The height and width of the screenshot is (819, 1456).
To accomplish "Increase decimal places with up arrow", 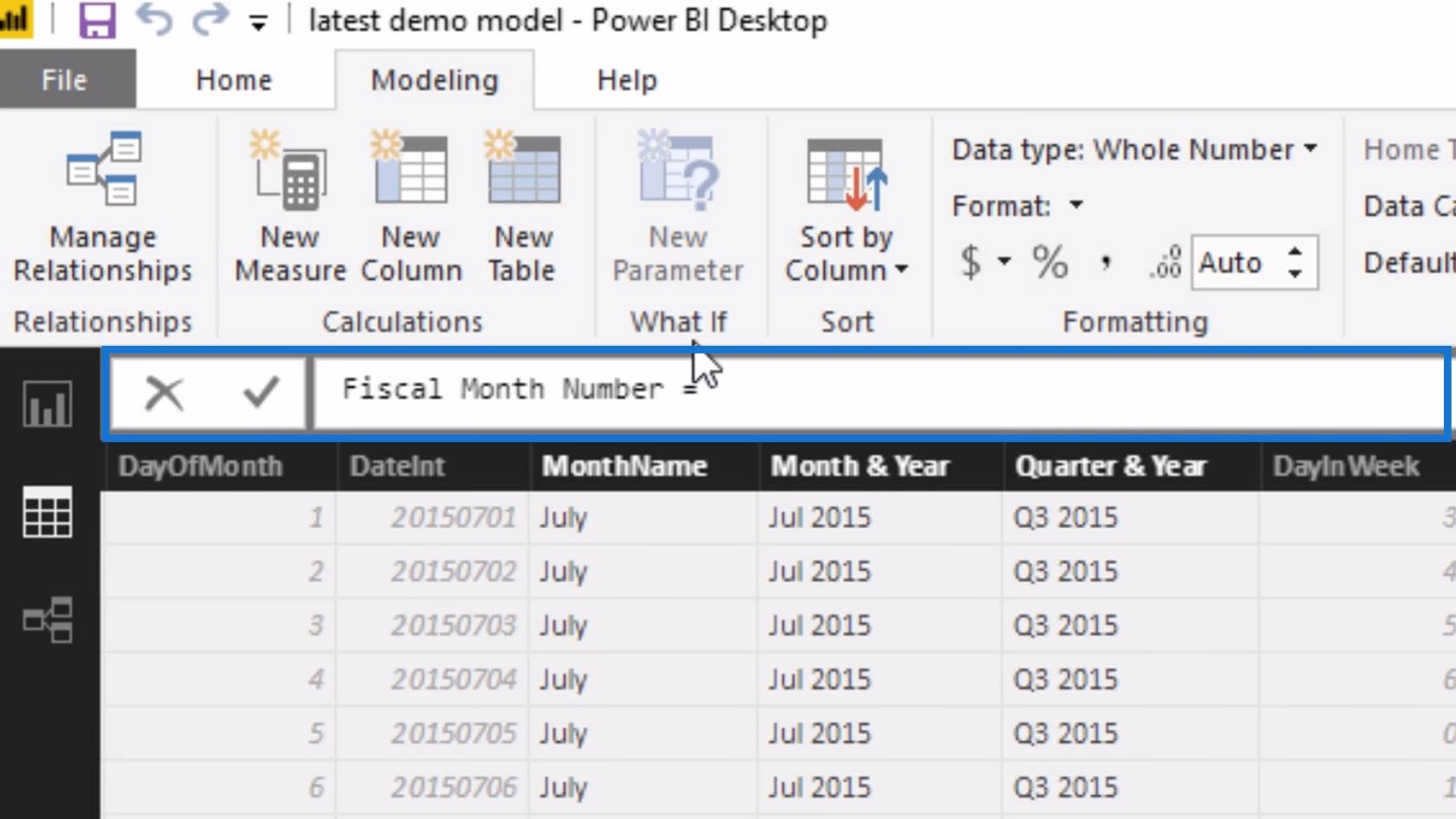I will pyautogui.click(x=1295, y=252).
